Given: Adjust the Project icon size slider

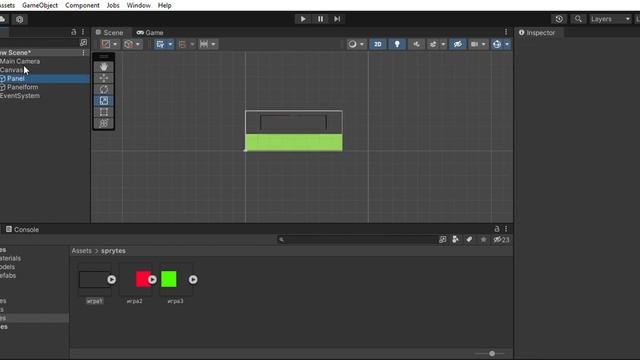Looking at the screenshot, I should [x=492, y=353].
